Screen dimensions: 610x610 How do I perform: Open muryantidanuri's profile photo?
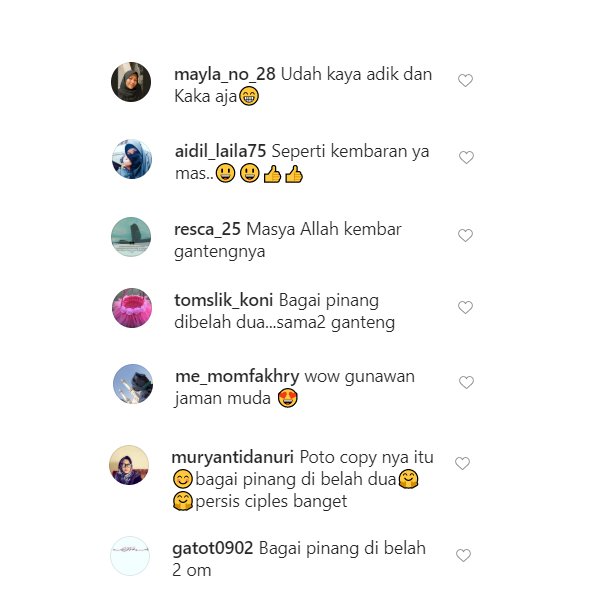(129, 465)
